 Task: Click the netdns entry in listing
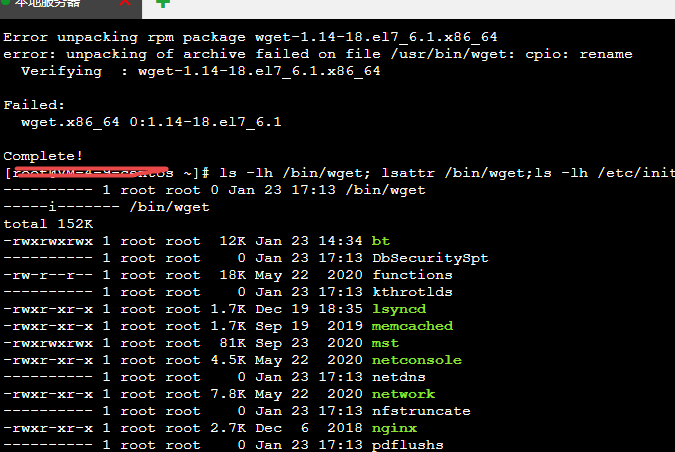pos(399,377)
